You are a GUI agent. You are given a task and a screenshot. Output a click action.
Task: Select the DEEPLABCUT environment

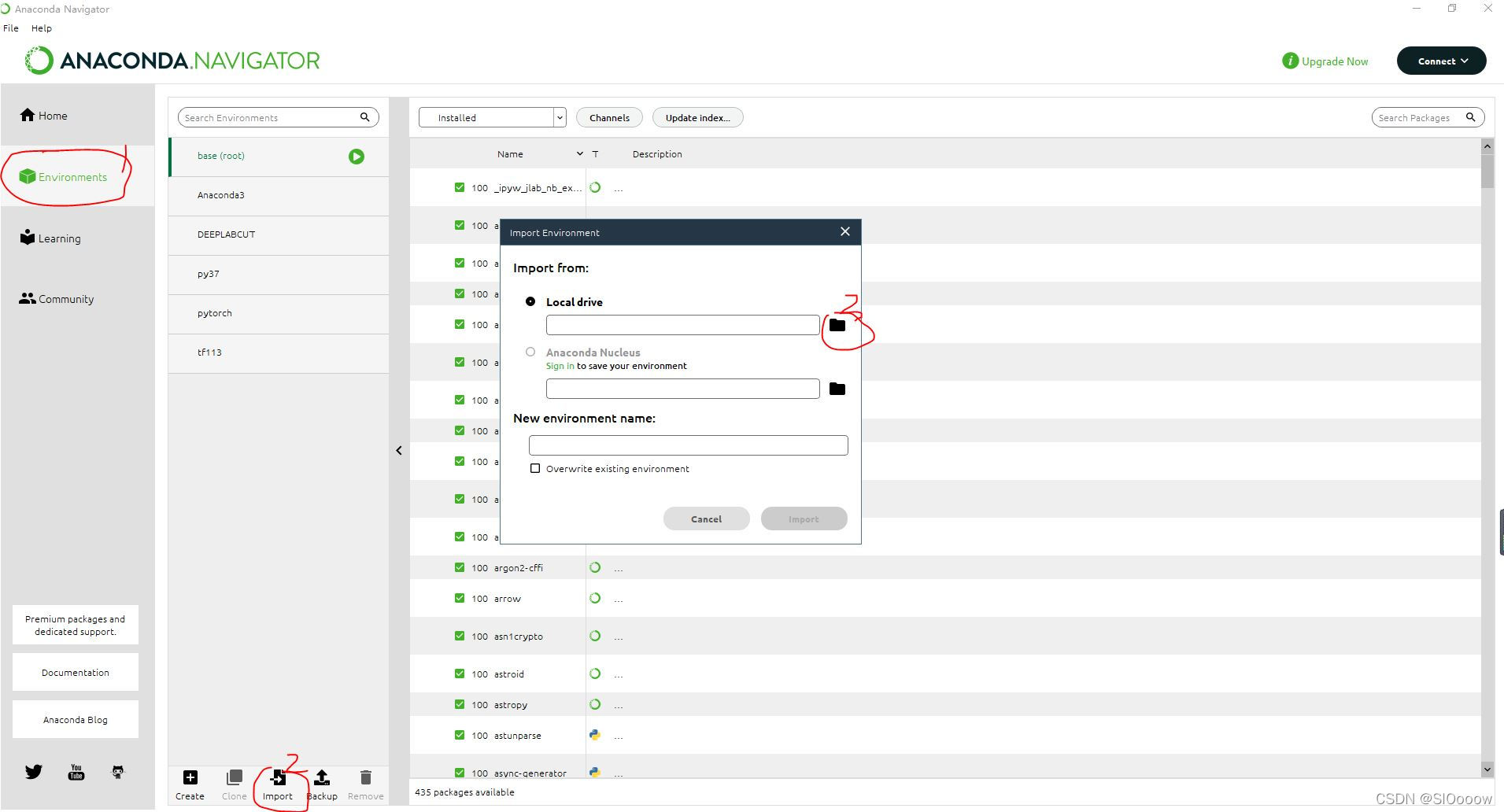279,234
